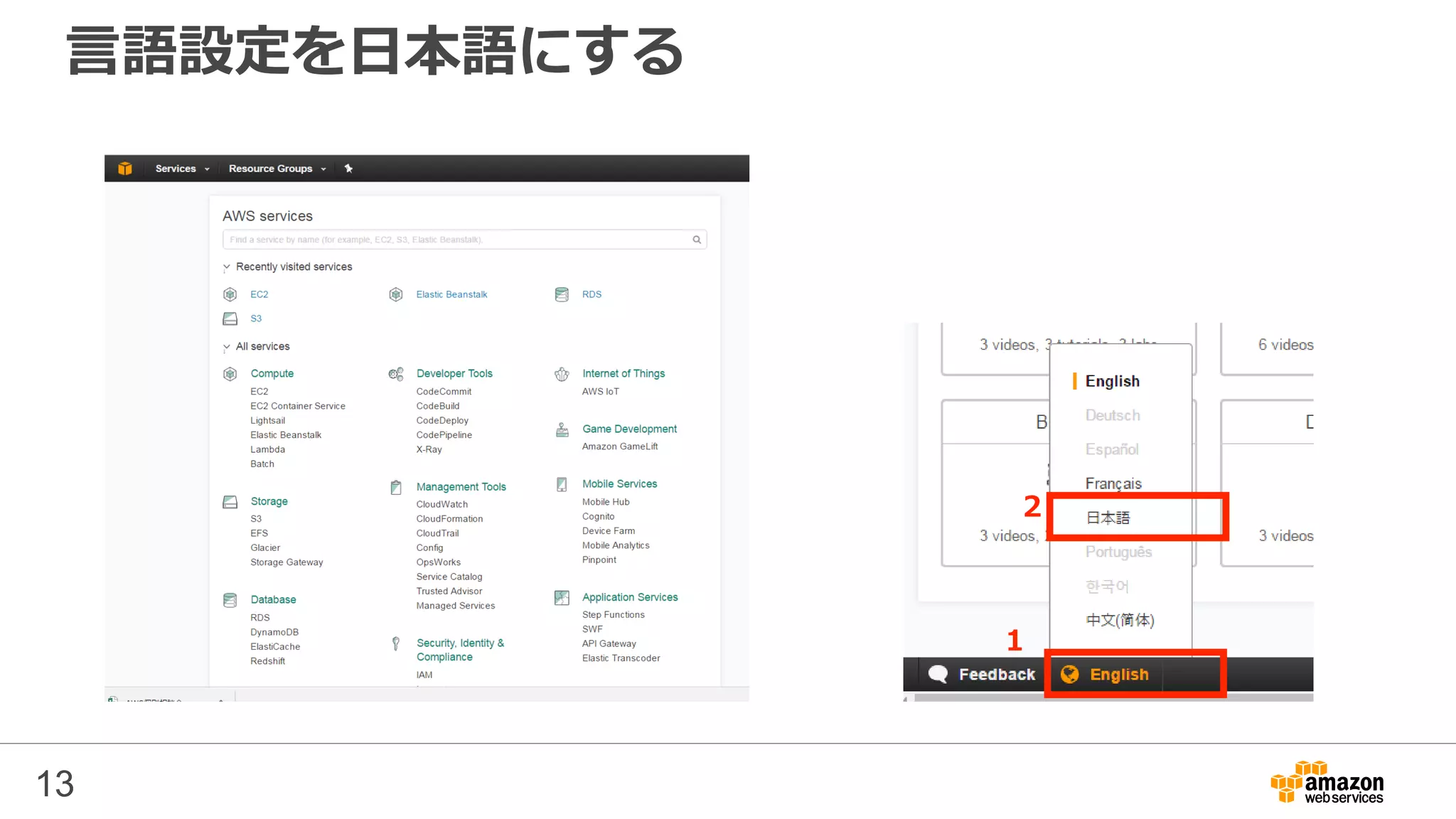
Task: Click the Management Tools clipboard icon
Action: [x=396, y=487]
